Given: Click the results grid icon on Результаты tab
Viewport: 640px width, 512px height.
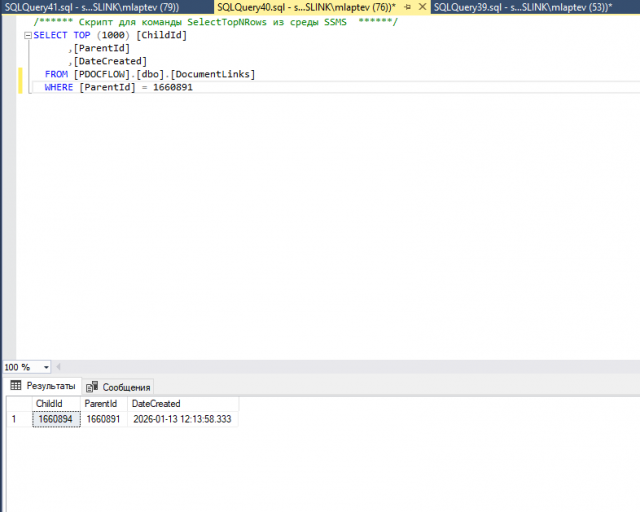Looking at the screenshot, I should click(x=16, y=385).
